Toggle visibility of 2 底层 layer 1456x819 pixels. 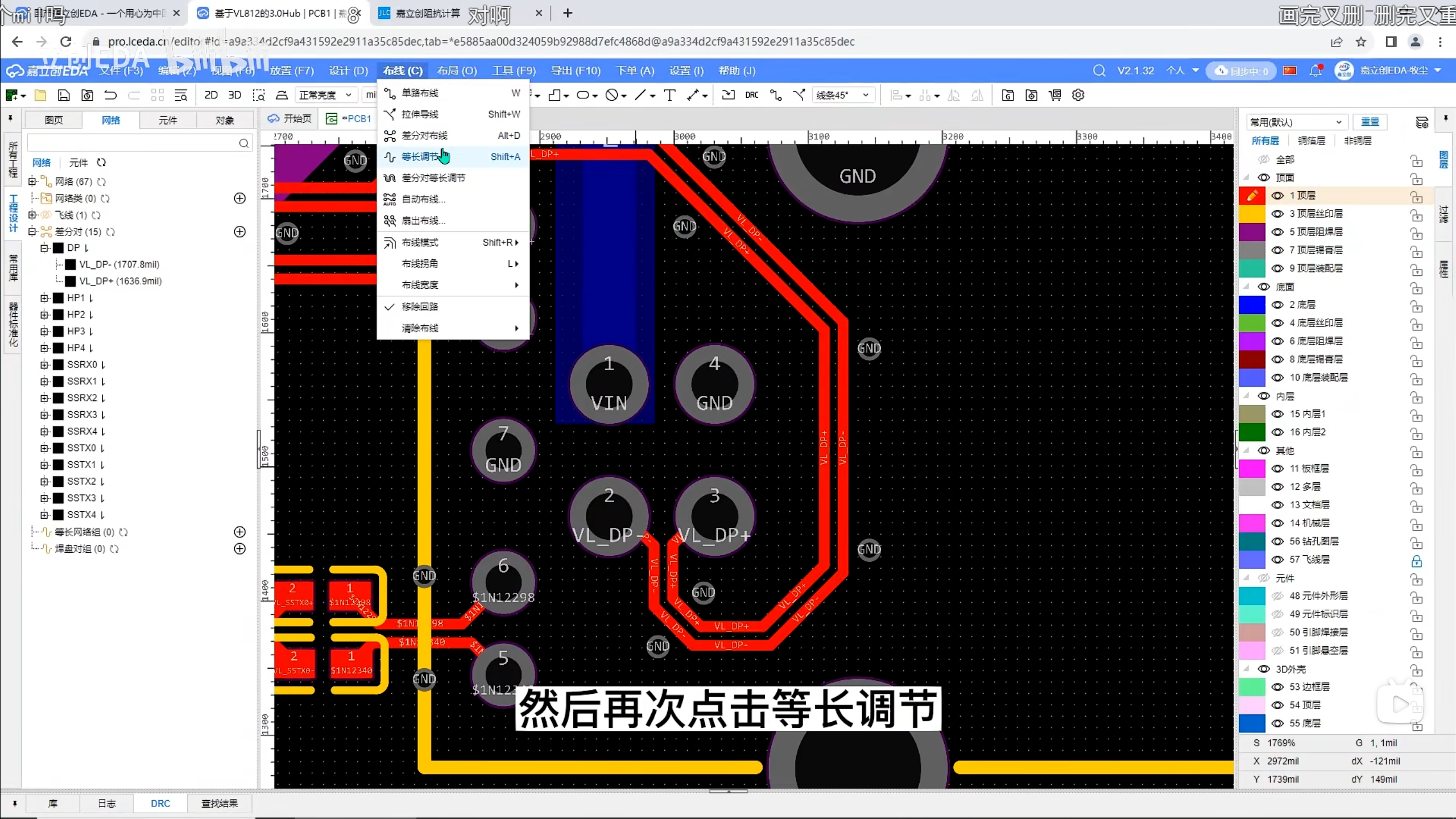click(x=1277, y=304)
